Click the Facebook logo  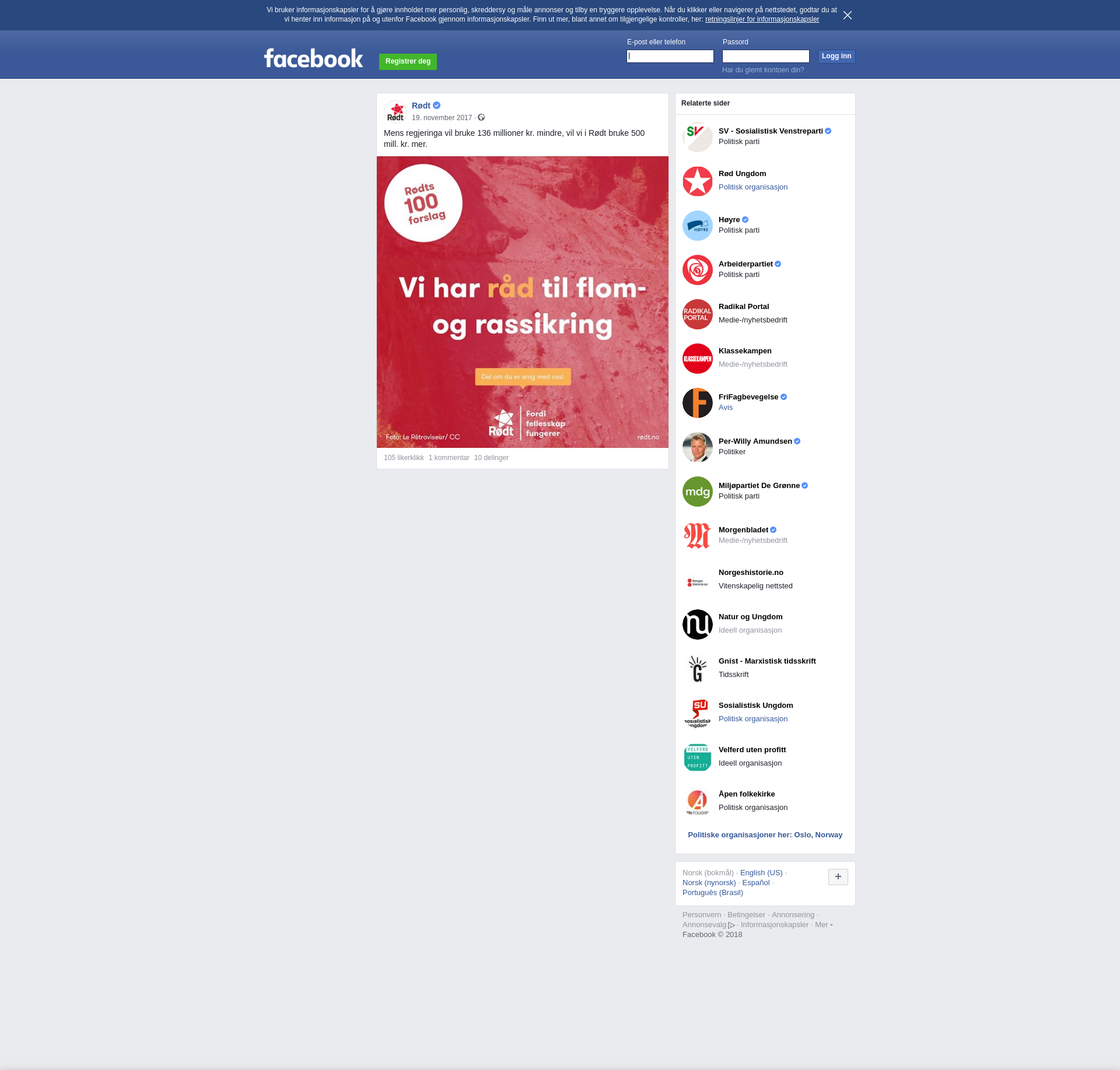(313, 58)
